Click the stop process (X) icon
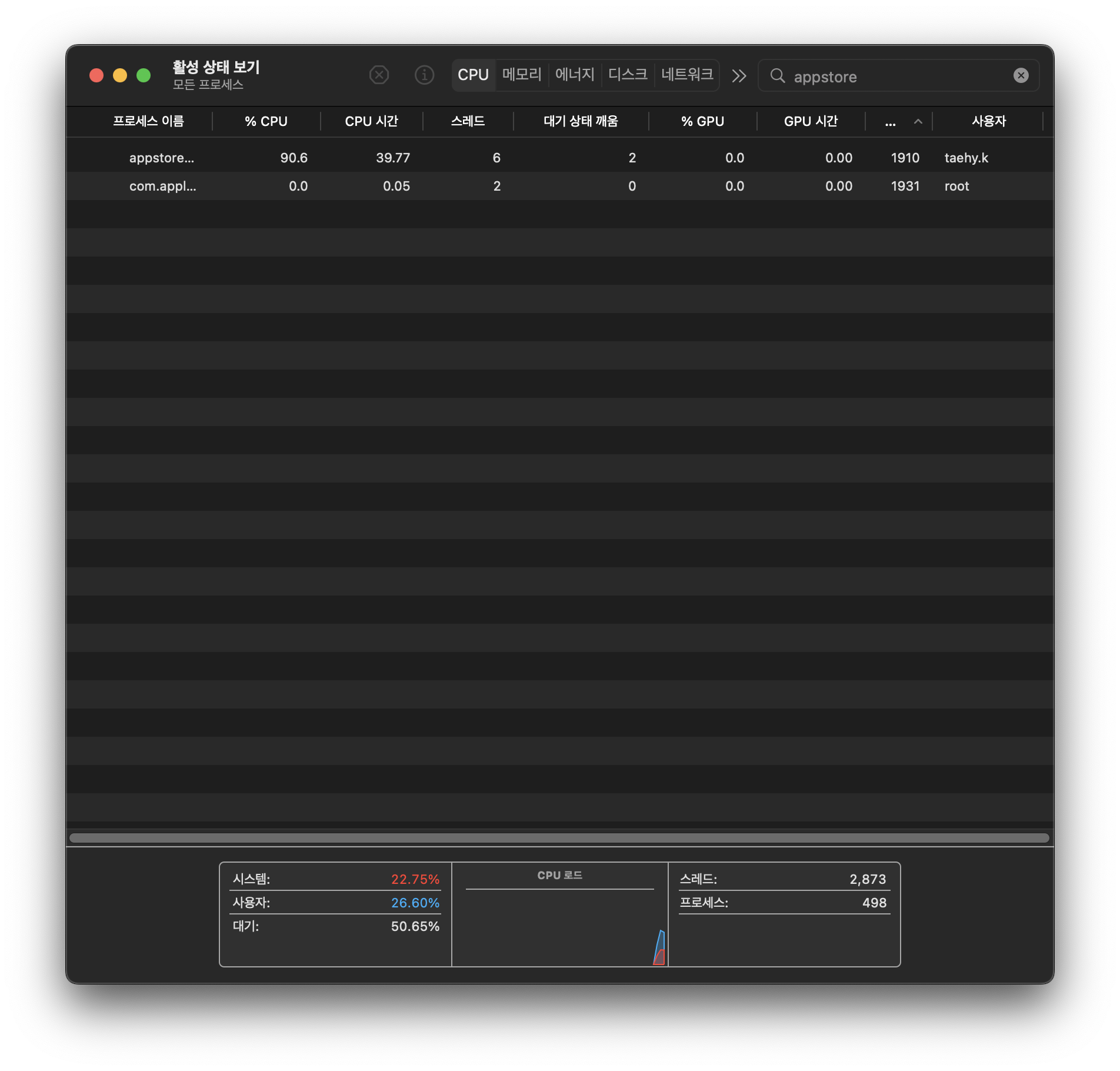Screen dimensions: 1120x1071 (379, 75)
